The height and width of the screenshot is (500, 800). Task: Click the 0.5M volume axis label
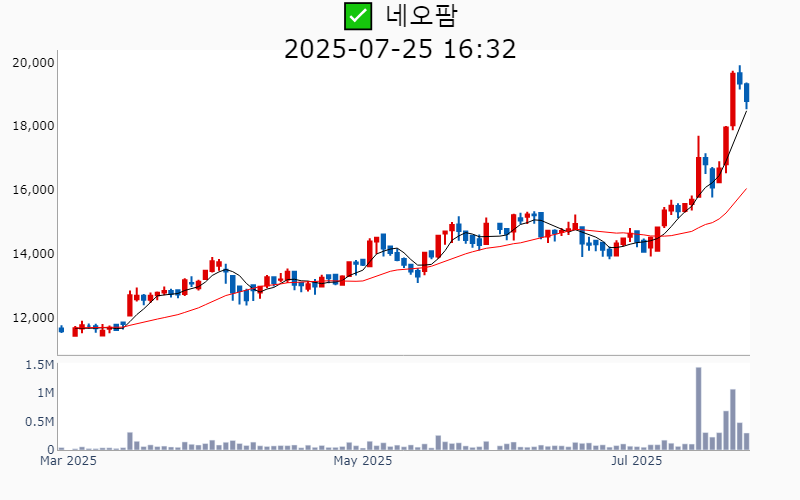[x=40, y=421]
